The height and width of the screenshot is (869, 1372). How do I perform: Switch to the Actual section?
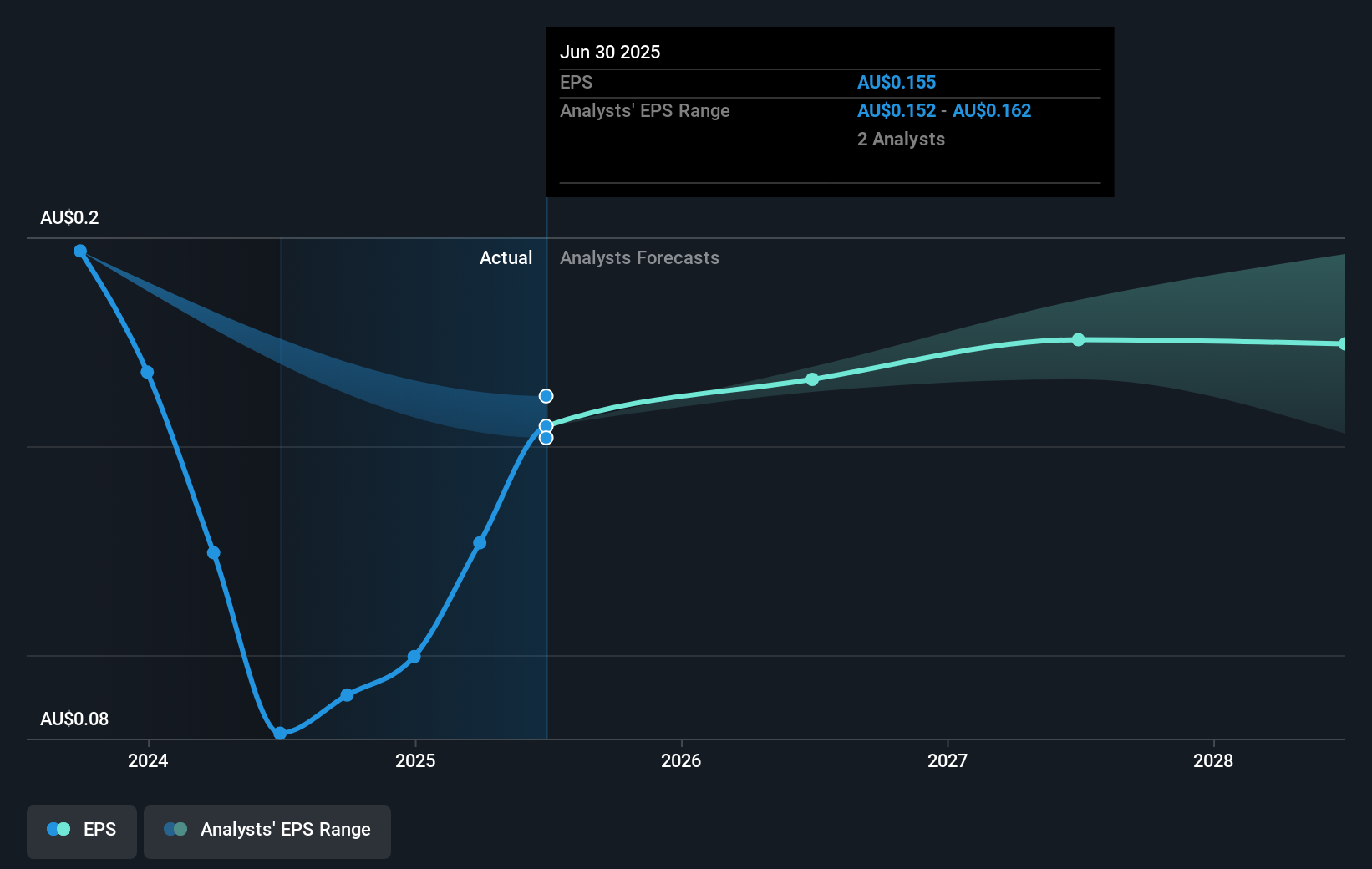506,257
